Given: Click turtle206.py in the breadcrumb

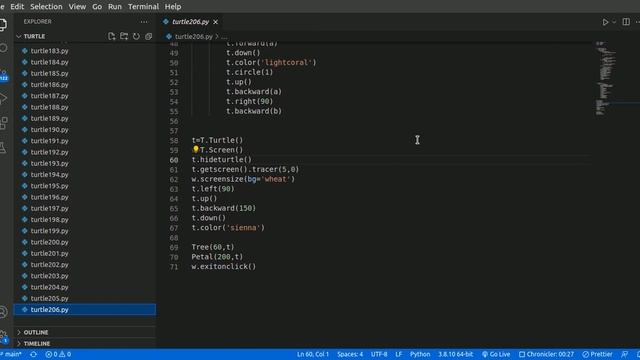Looking at the screenshot, I should (x=193, y=37).
